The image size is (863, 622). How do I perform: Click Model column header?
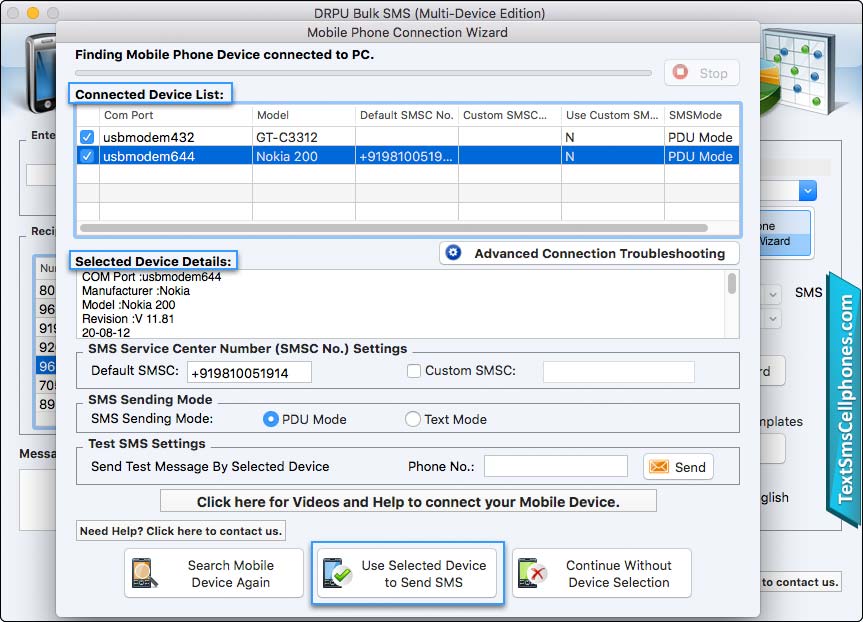coord(304,115)
